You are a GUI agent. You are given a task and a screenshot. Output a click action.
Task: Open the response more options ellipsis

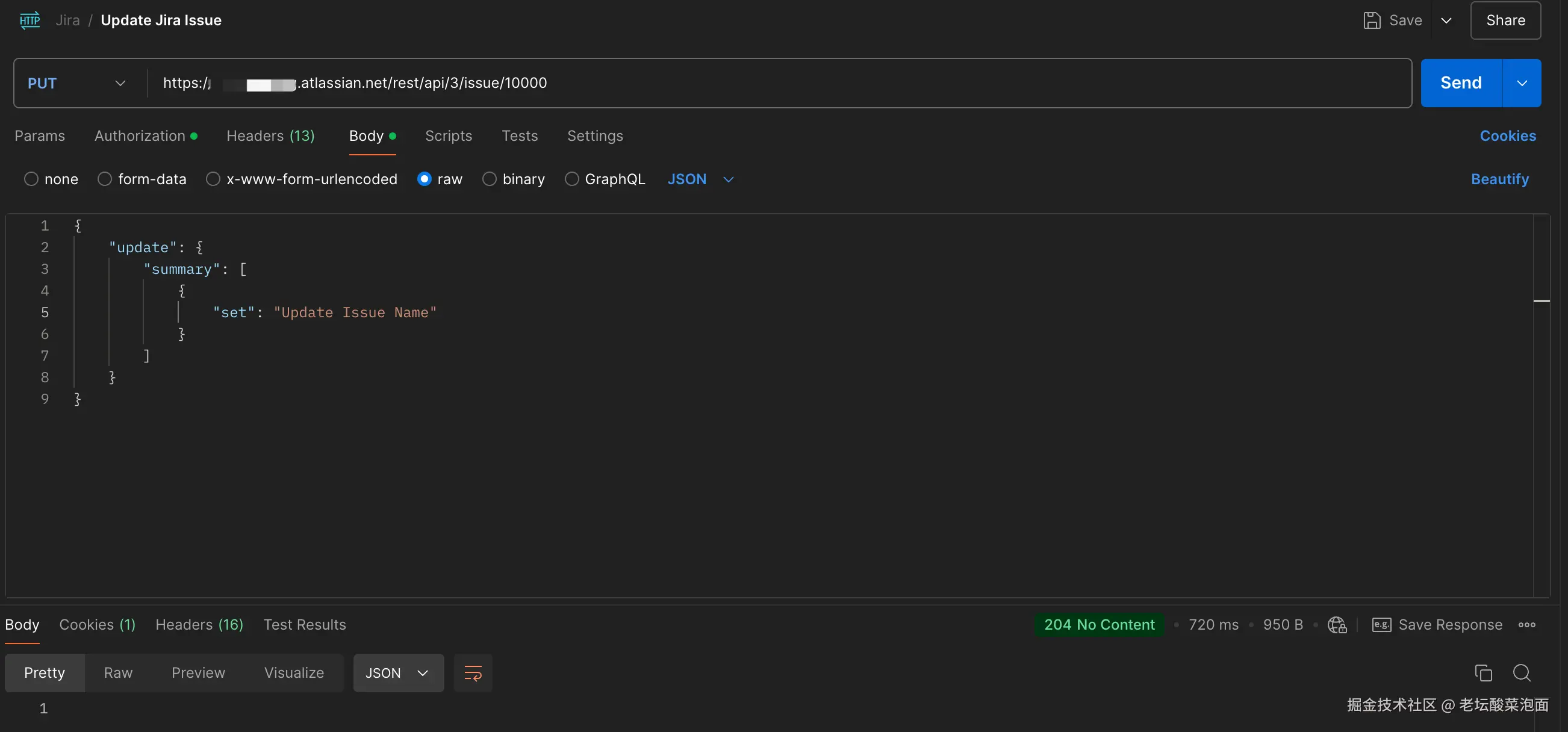pos(1526,625)
